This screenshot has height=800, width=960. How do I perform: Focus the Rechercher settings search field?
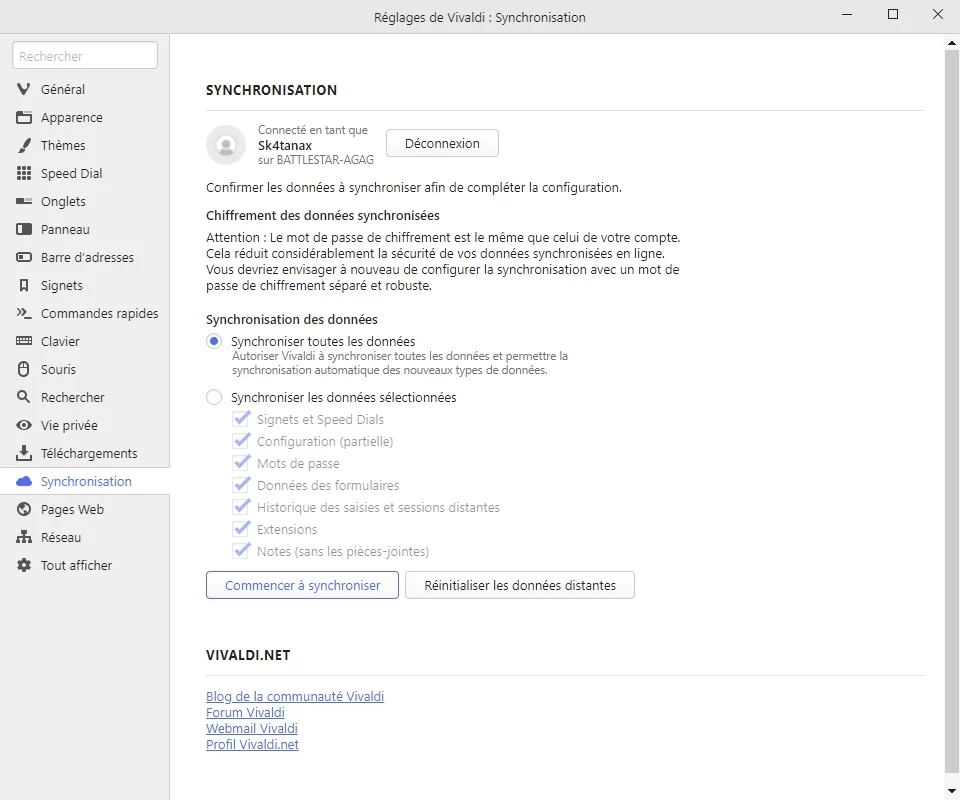click(x=84, y=56)
